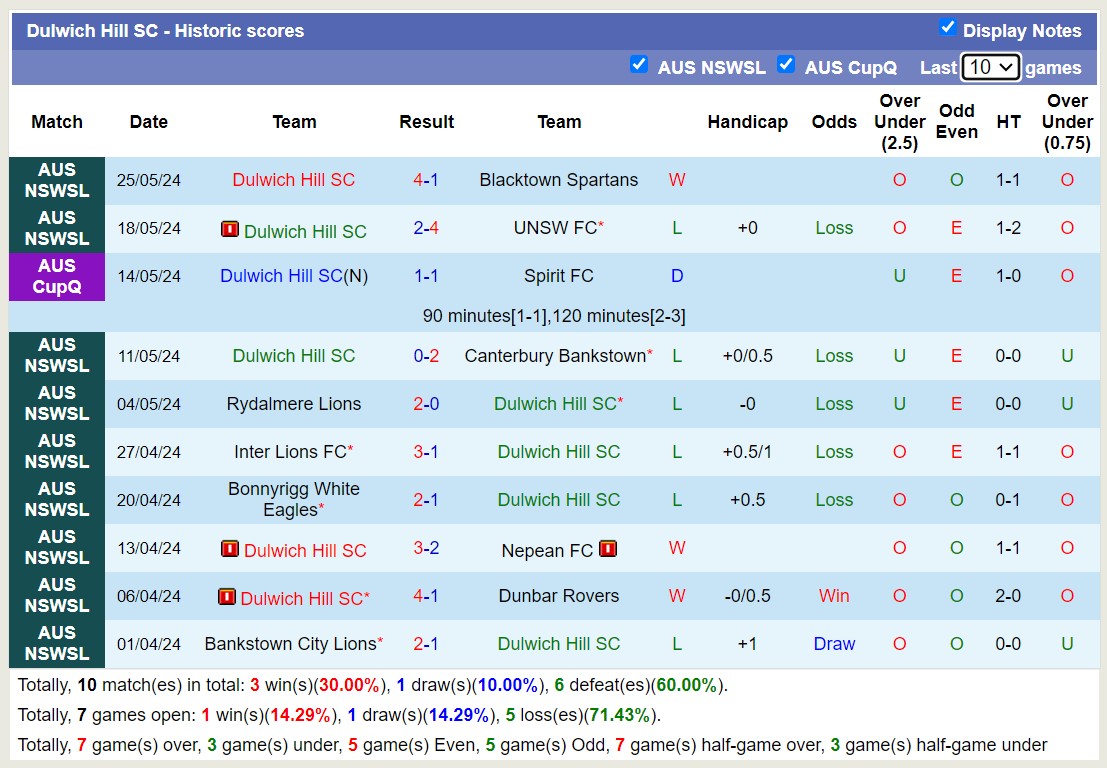
Task: Click Bankstown City Lions team name
Action: pyautogui.click(x=291, y=644)
